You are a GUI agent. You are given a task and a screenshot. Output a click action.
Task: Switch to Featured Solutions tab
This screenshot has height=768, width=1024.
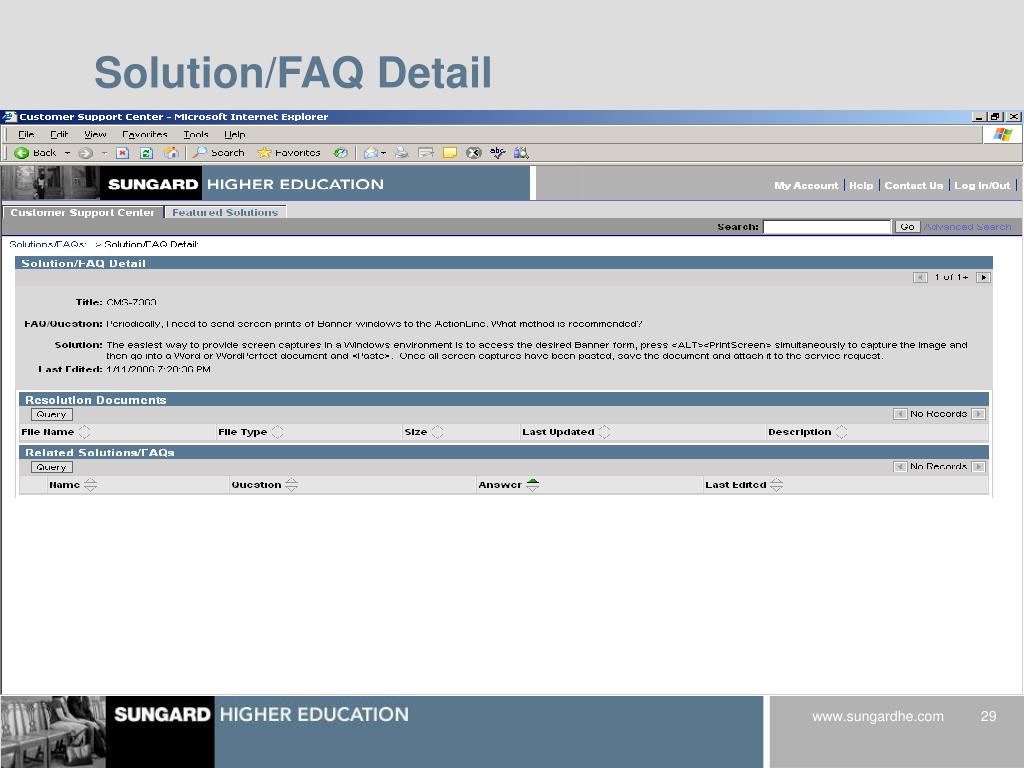[225, 212]
